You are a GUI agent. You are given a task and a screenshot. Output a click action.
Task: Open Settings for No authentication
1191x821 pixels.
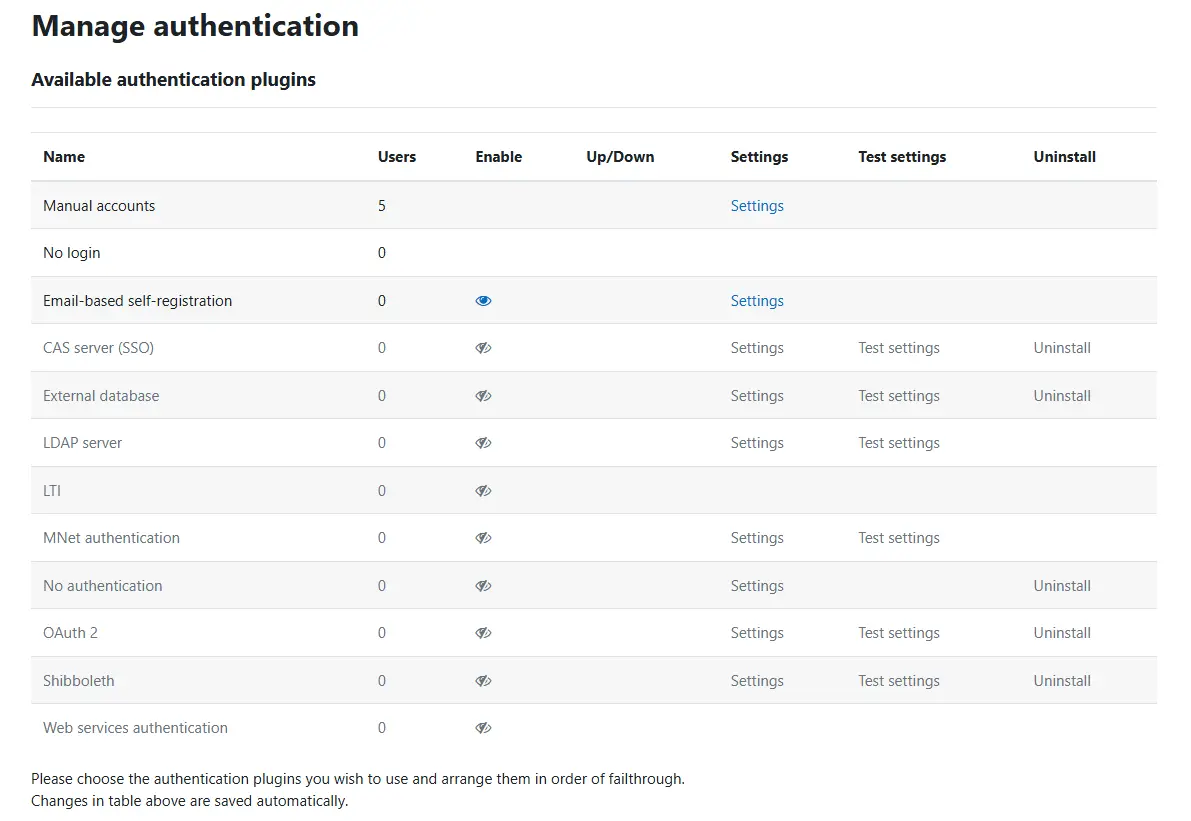tap(757, 586)
